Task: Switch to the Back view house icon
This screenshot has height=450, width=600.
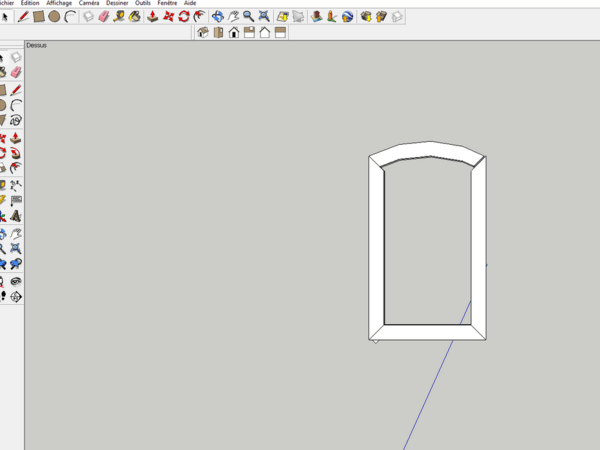Action: (x=265, y=32)
